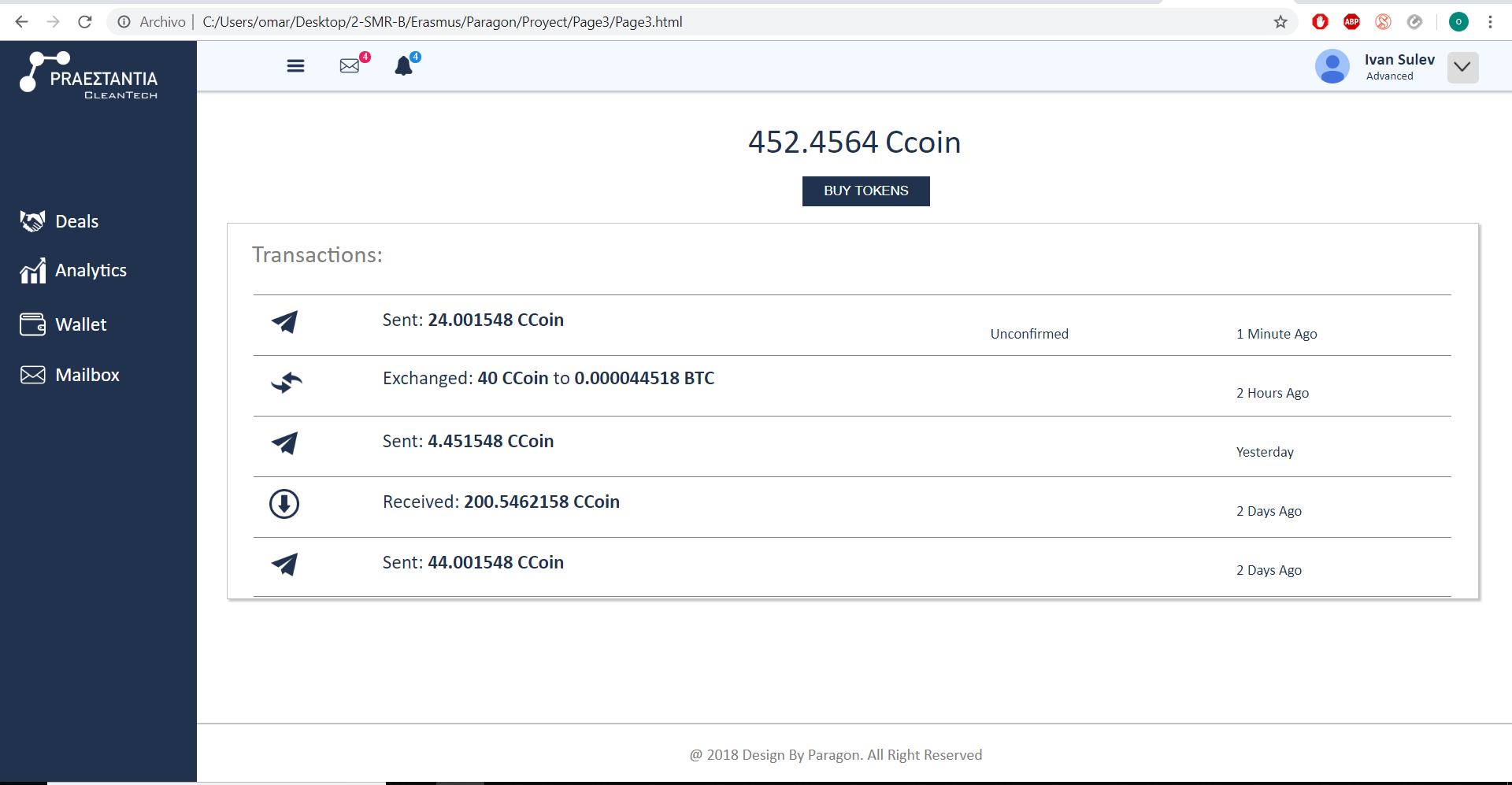Click paper plane icon for Sent 44.001548 CCoin

click(284, 564)
